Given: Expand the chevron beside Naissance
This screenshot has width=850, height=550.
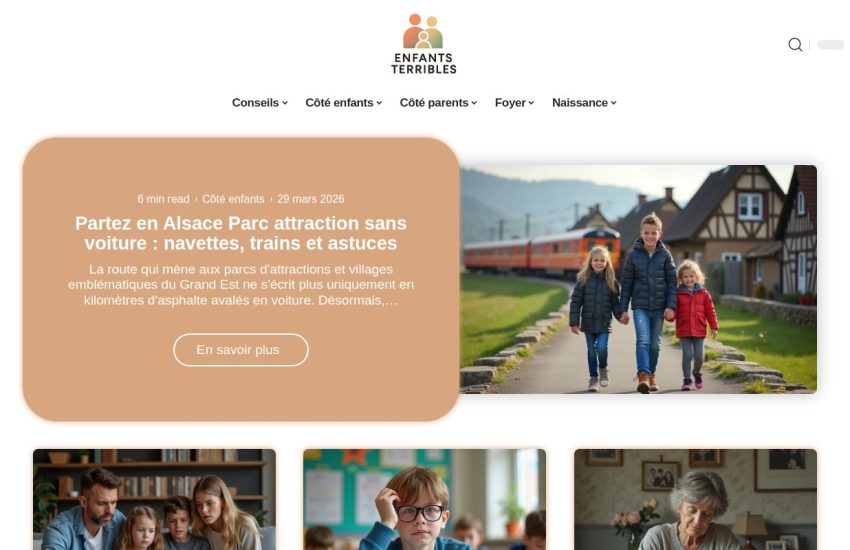Looking at the screenshot, I should pyautogui.click(x=614, y=103).
